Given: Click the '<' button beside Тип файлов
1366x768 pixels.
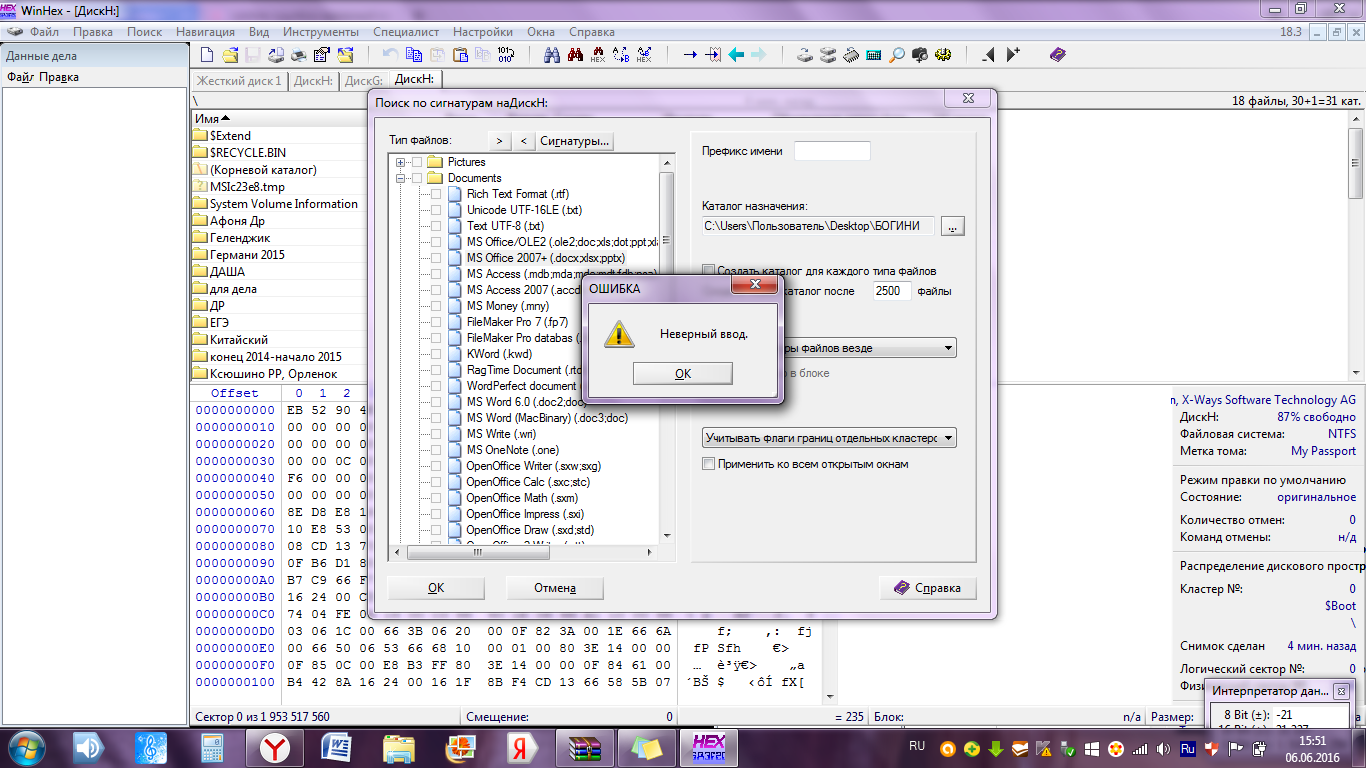Looking at the screenshot, I should [524, 141].
